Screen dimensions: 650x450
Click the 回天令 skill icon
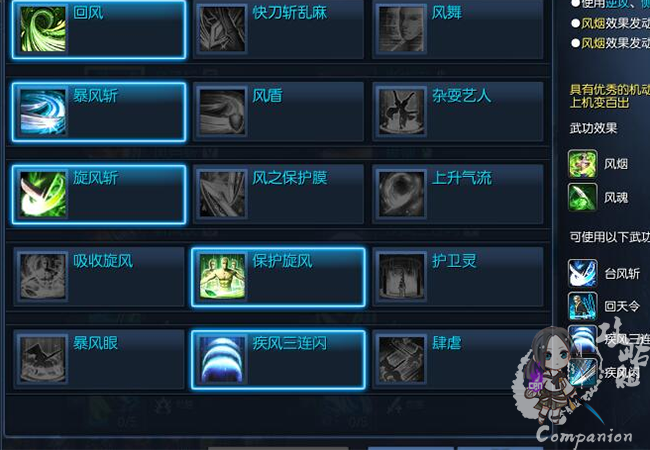click(x=582, y=306)
